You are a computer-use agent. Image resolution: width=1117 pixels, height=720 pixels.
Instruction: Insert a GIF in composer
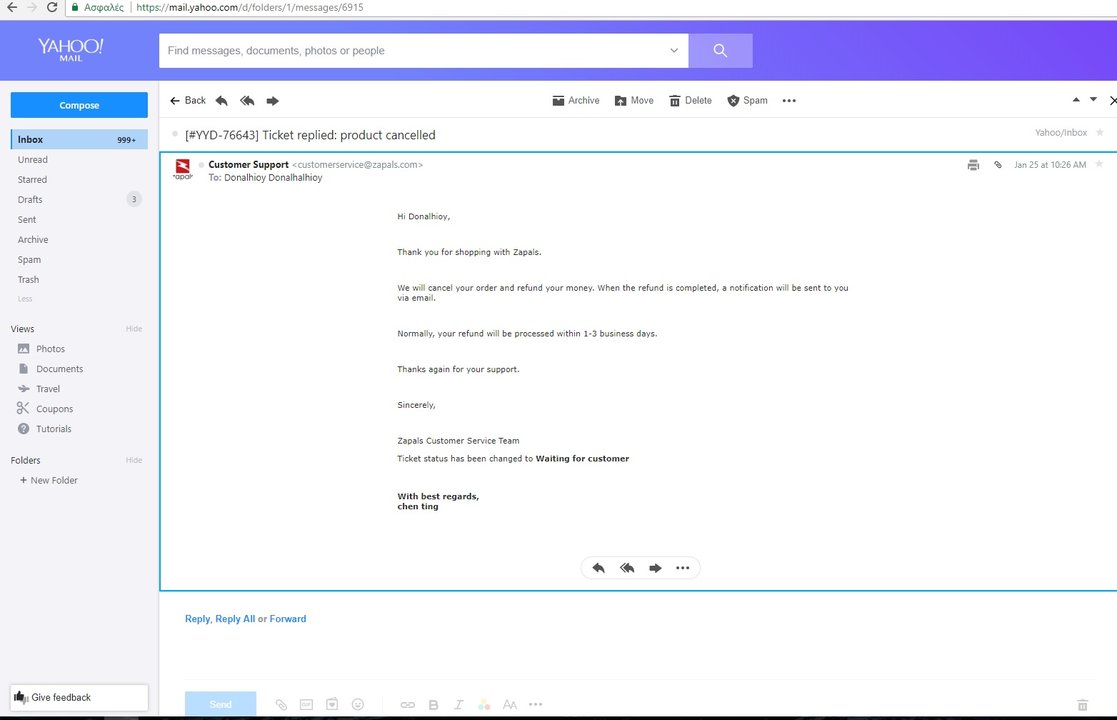pyautogui.click(x=306, y=704)
